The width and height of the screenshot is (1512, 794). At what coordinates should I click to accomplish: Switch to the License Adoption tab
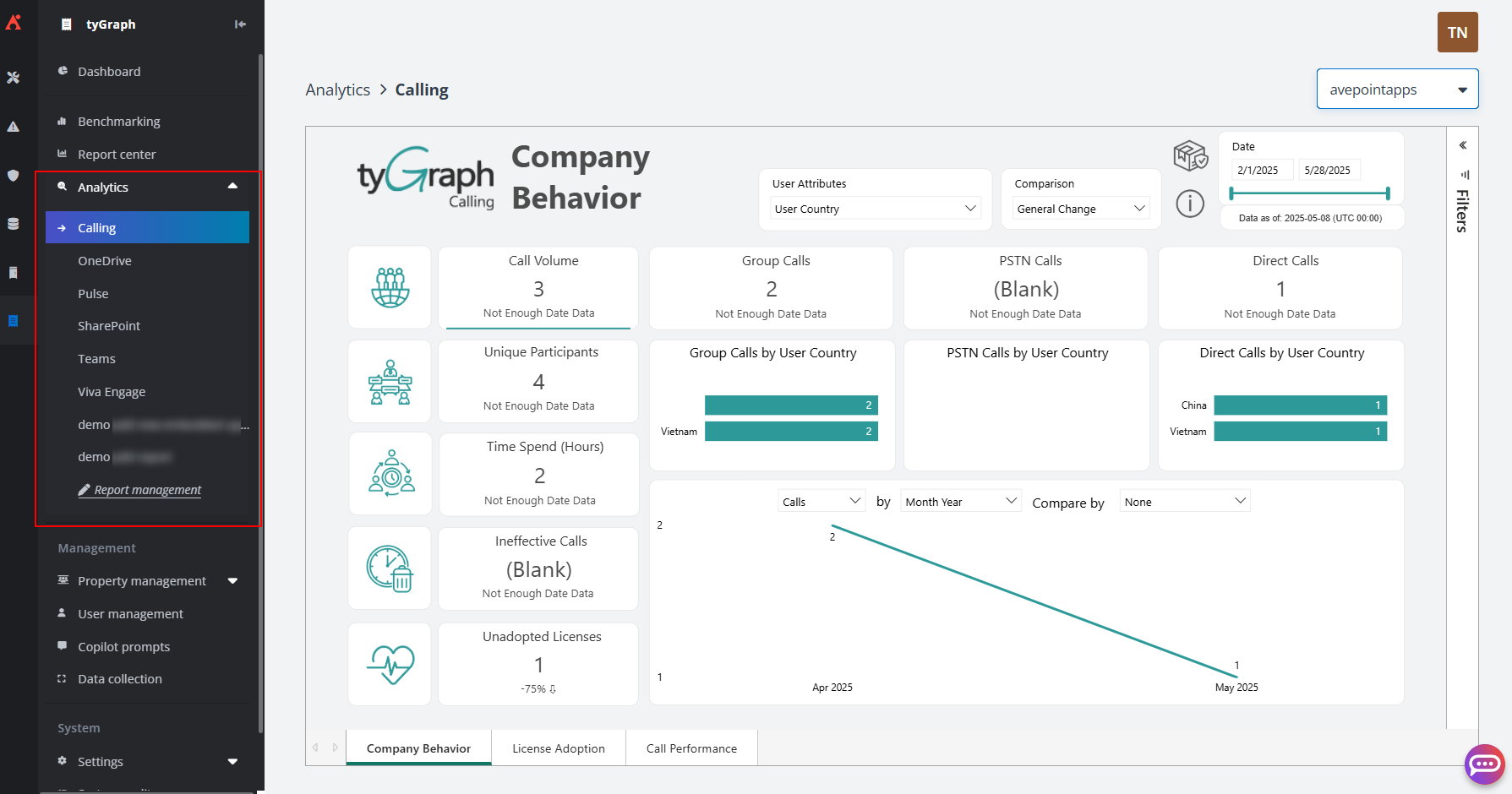pos(558,748)
